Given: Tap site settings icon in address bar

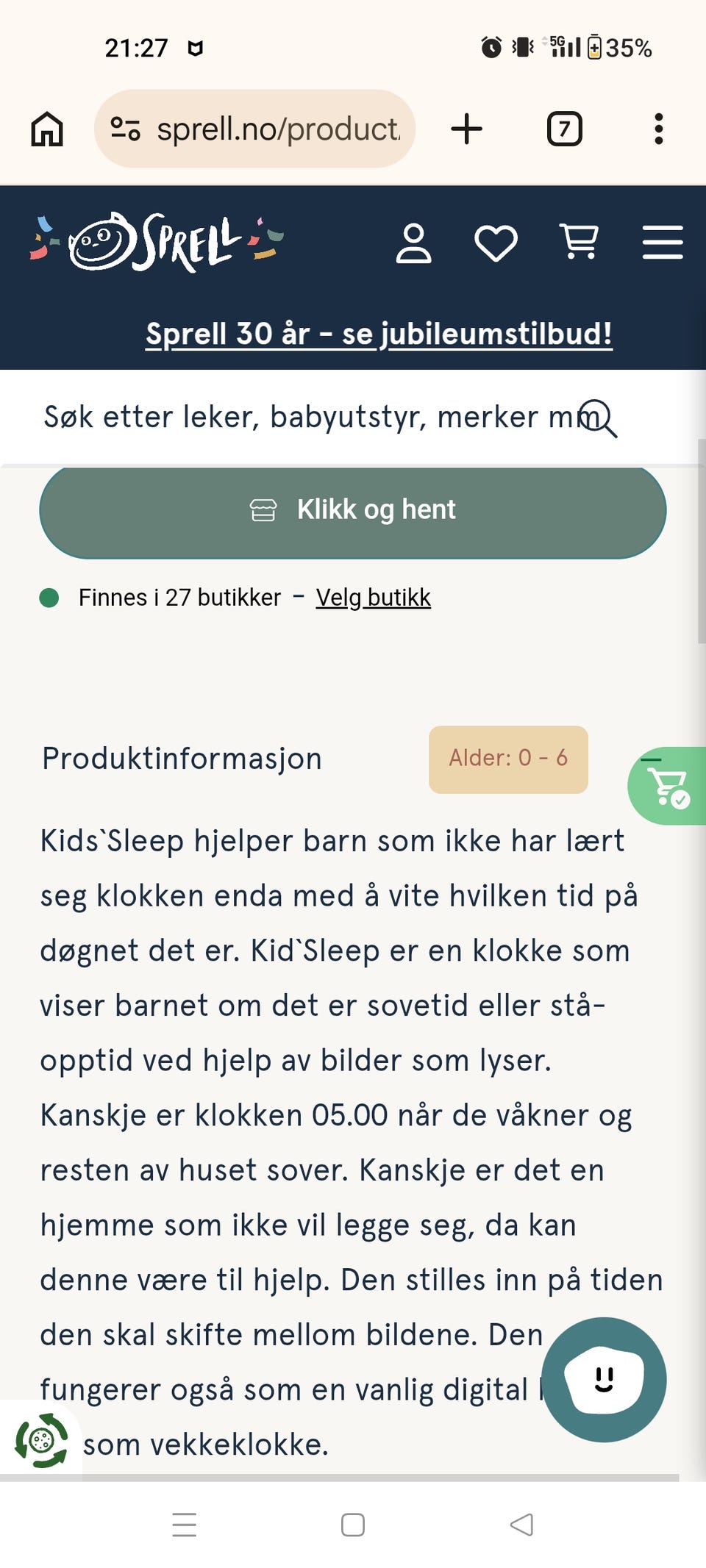Looking at the screenshot, I should click(x=125, y=129).
